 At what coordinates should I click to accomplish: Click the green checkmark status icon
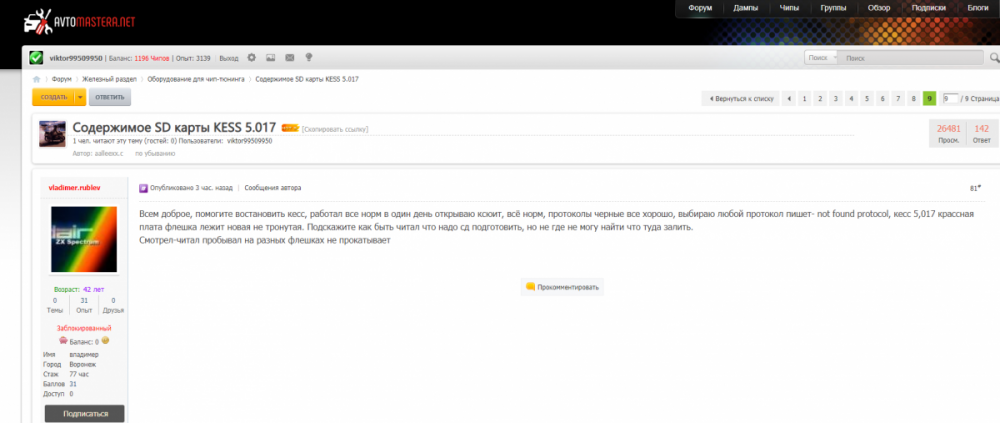click(36, 58)
